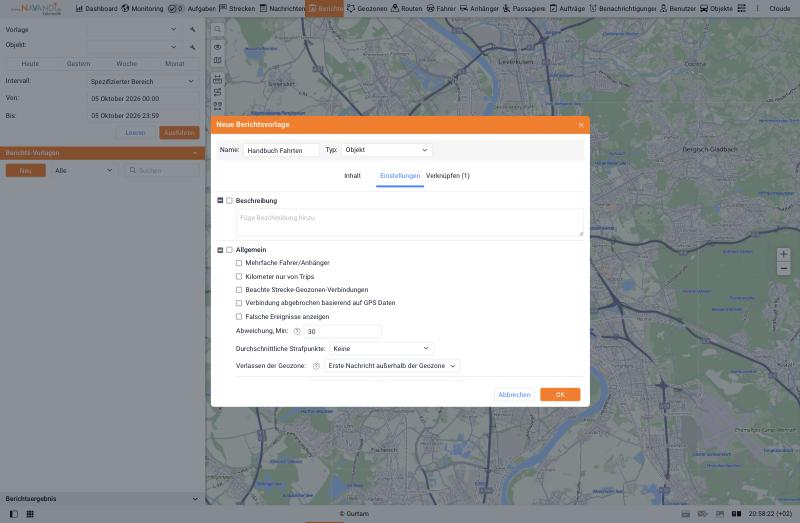
Task: Click the Aufgaben counter icon in top bar
Action: click(x=176, y=8)
